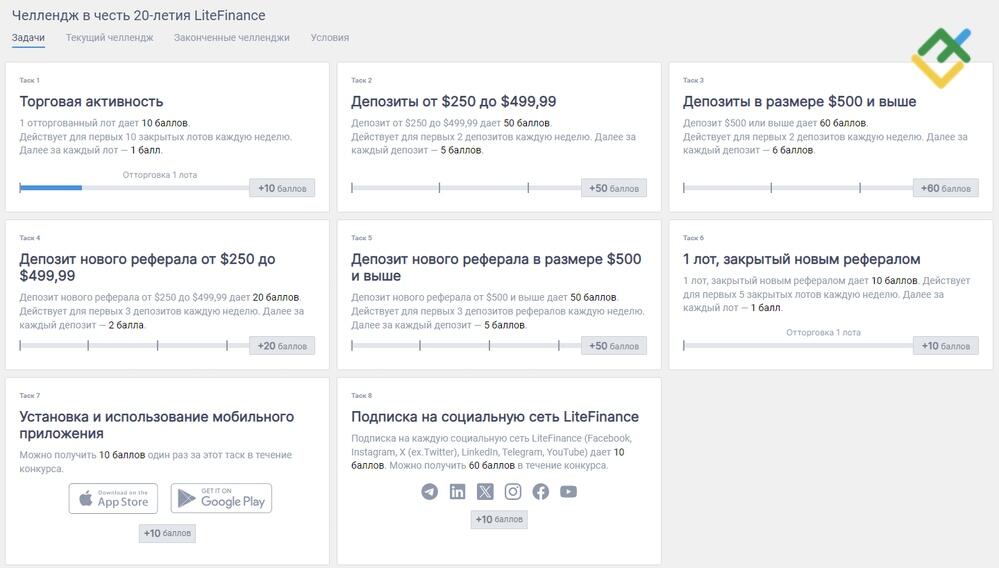999x568 pixels.
Task: Download app from the App Store badge
Action: point(113,498)
